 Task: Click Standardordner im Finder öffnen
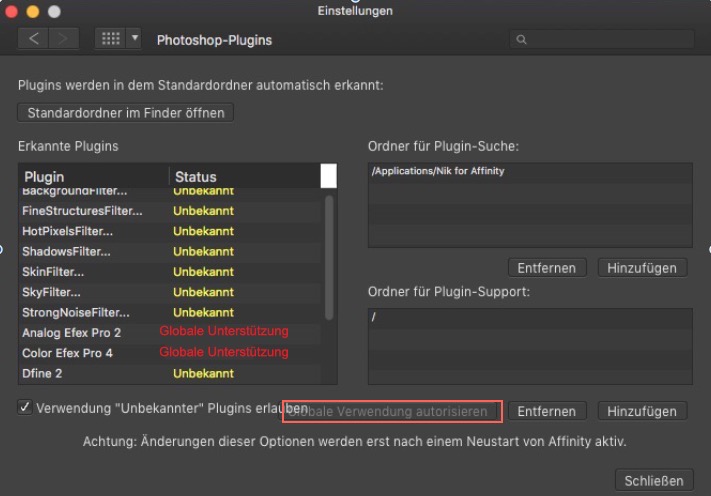pos(126,113)
